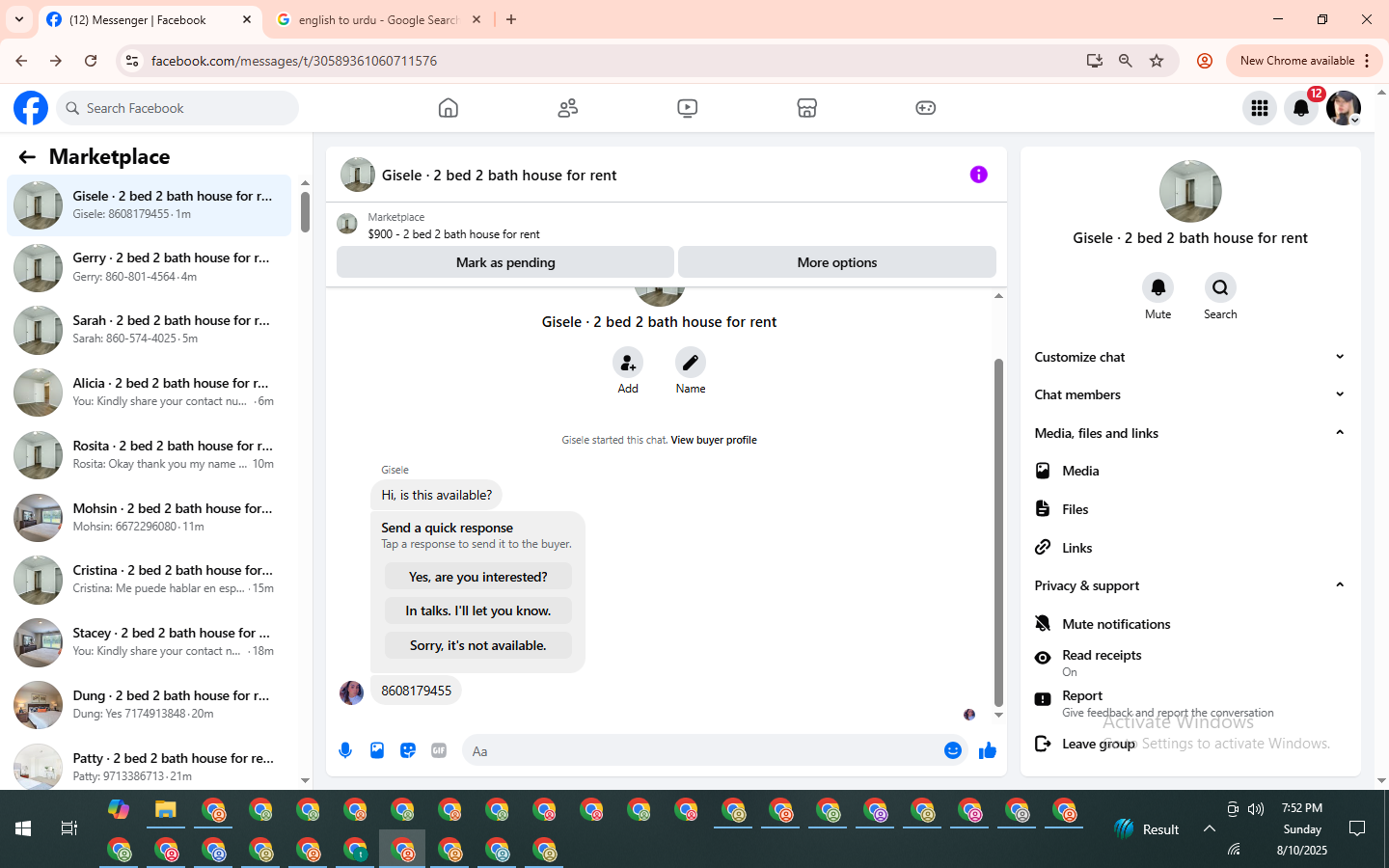Screen dimensions: 1389x868
Task: Open Sarah conversation in the list
Action: pyautogui.click(x=150, y=330)
